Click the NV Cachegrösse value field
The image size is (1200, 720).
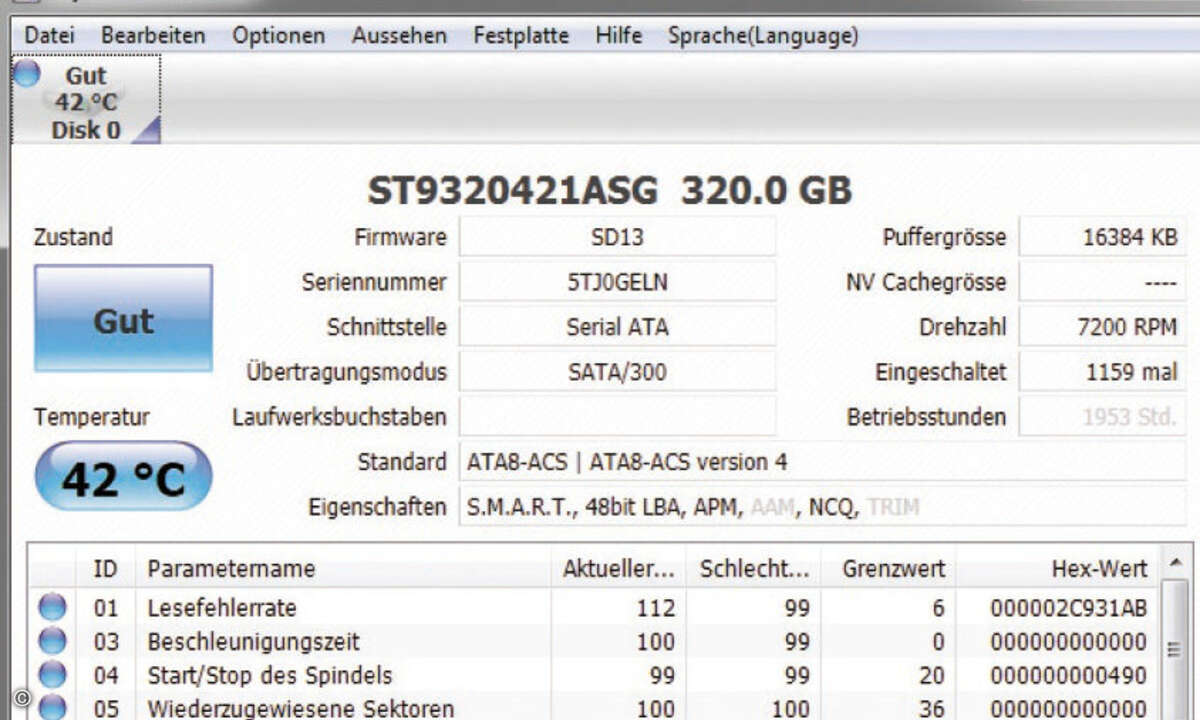coord(1103,282)
